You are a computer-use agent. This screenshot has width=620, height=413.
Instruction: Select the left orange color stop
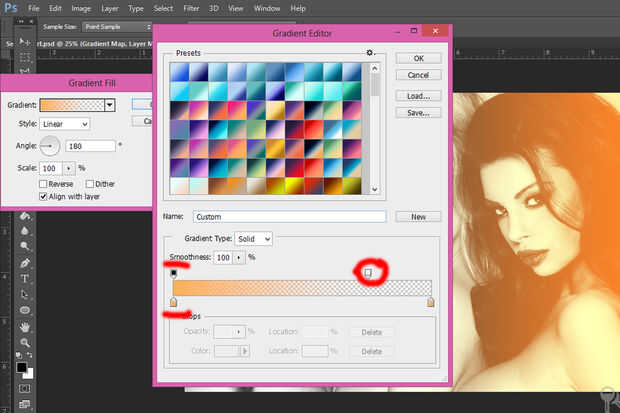tap(173, 303)
